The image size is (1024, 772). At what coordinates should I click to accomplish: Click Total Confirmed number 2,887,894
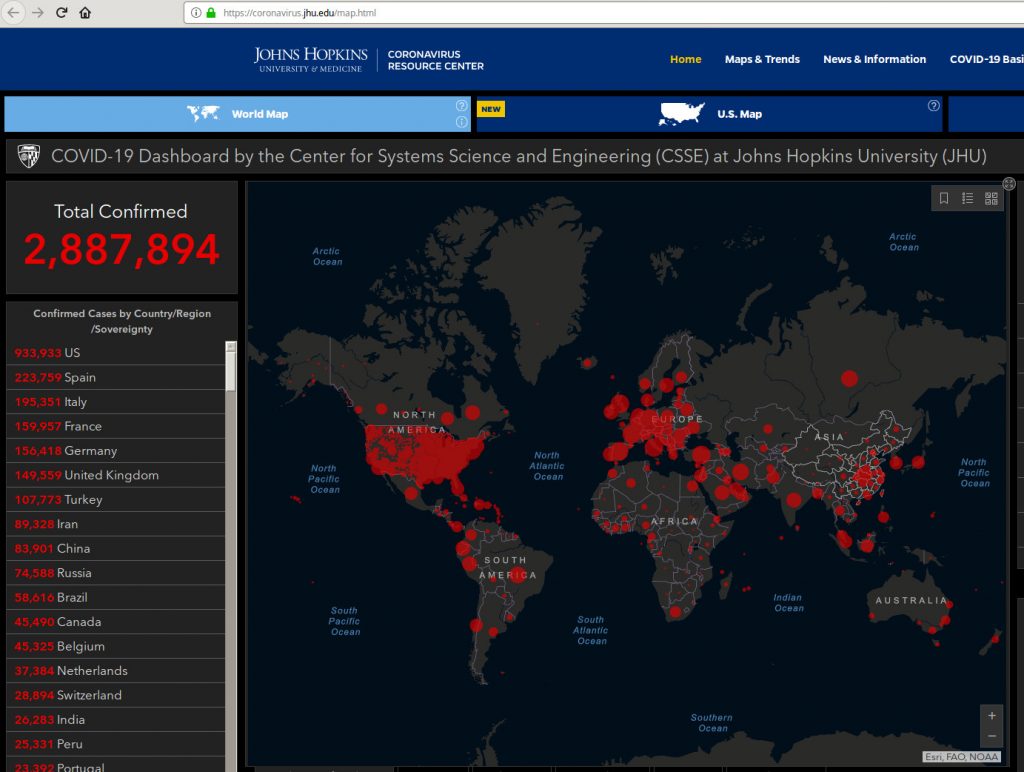click(121, 249)
